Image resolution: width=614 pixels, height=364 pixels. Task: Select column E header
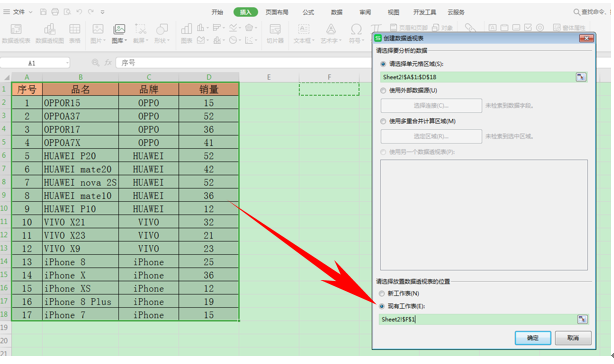click(269, 77)
